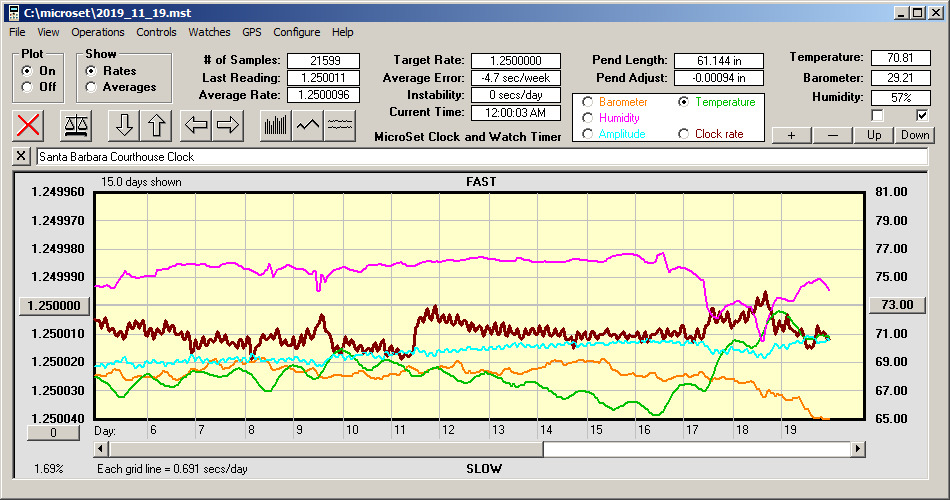Click the Average Error field
950x500 pixels.
click(516, 78)
